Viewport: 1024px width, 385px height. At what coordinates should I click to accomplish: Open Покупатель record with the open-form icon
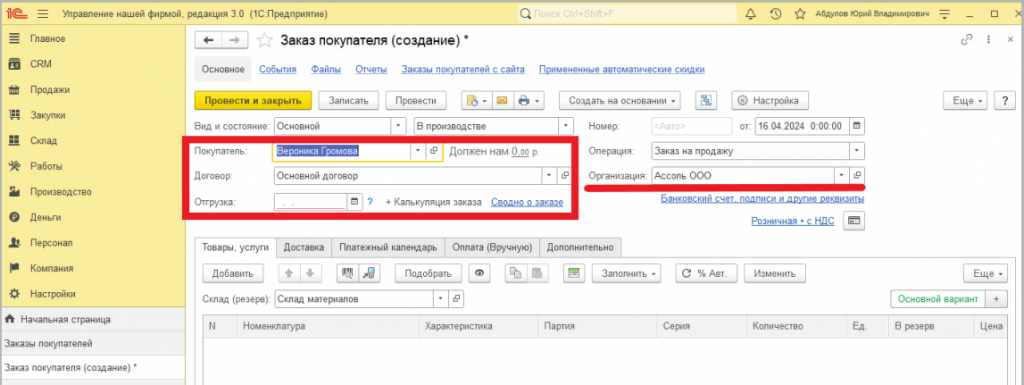pyautogui.click(x=434, y=151)
